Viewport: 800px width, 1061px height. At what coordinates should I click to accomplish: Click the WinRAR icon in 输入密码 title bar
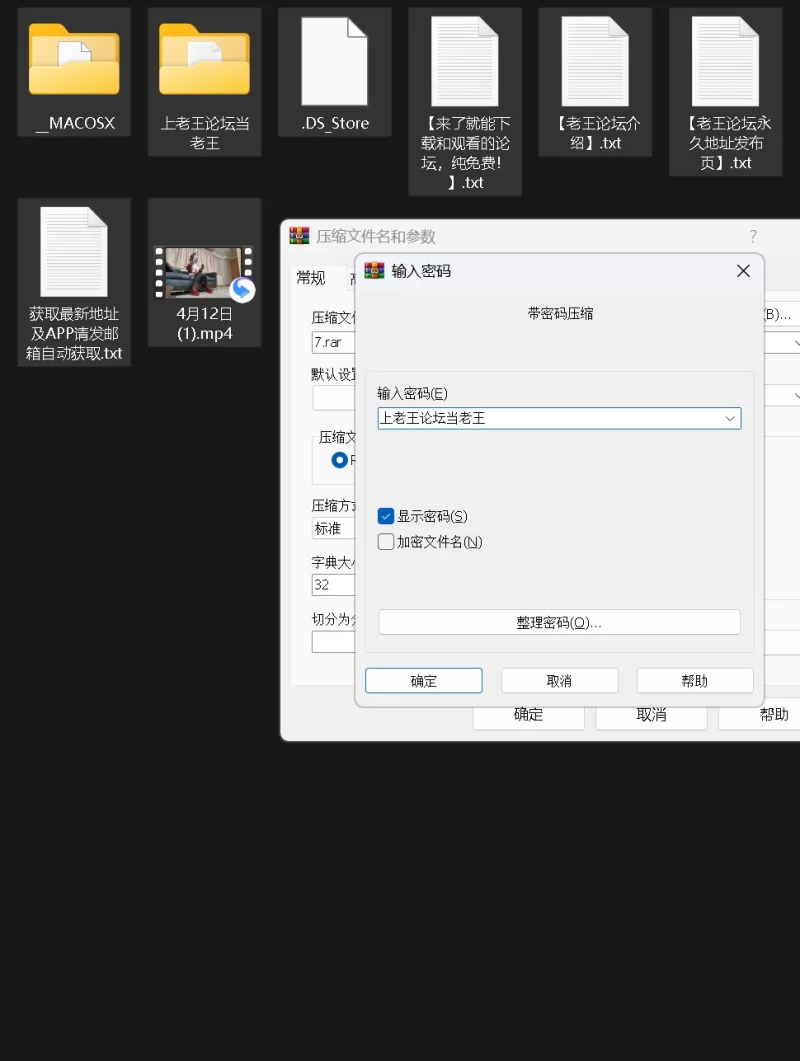375,271
